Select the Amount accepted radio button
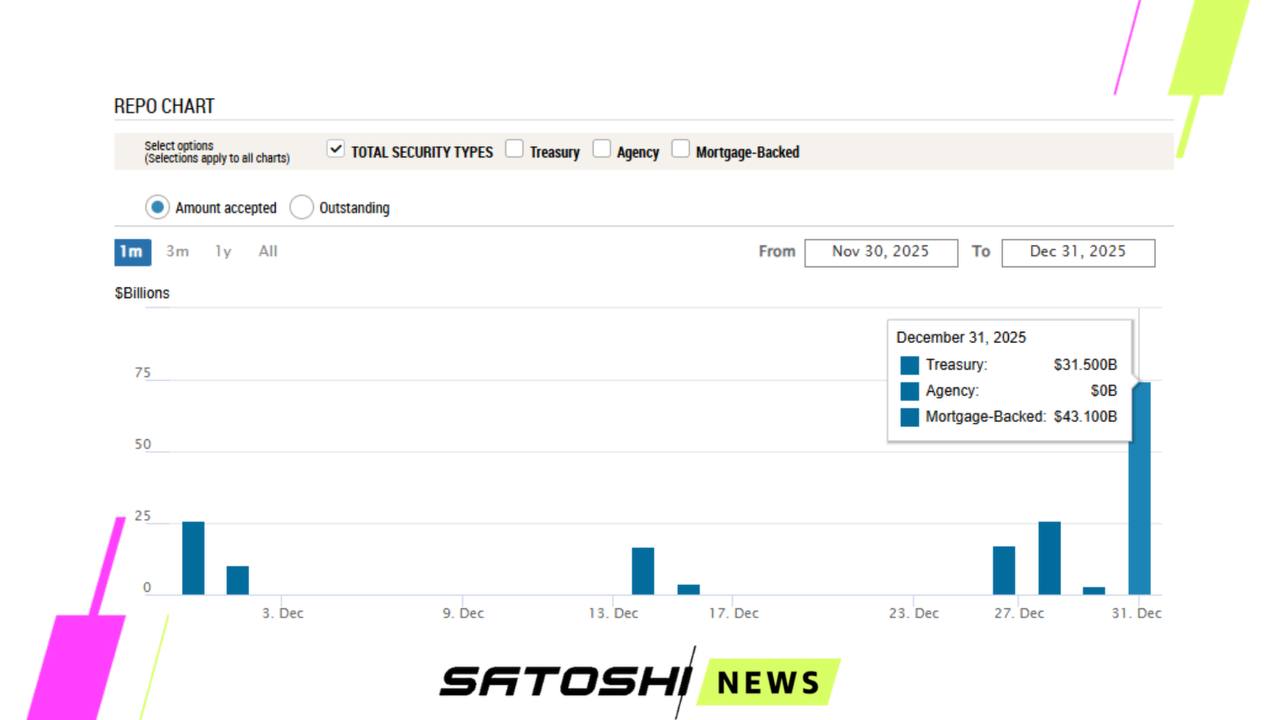 (157, 207)
